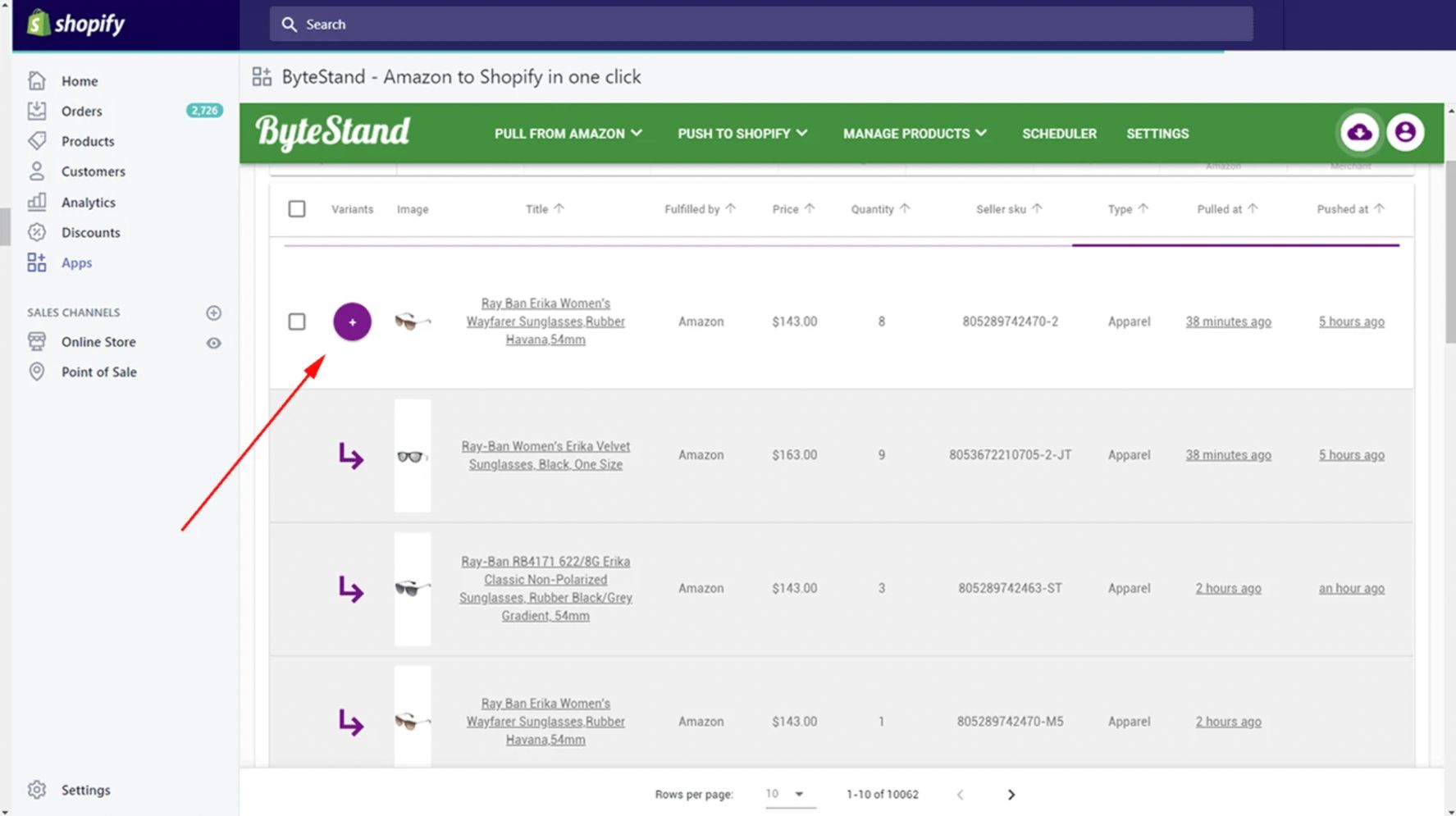Viewport: 1456px width, 816px height.
Task: Click price $163.00 cell
Action: pos(794,455)
